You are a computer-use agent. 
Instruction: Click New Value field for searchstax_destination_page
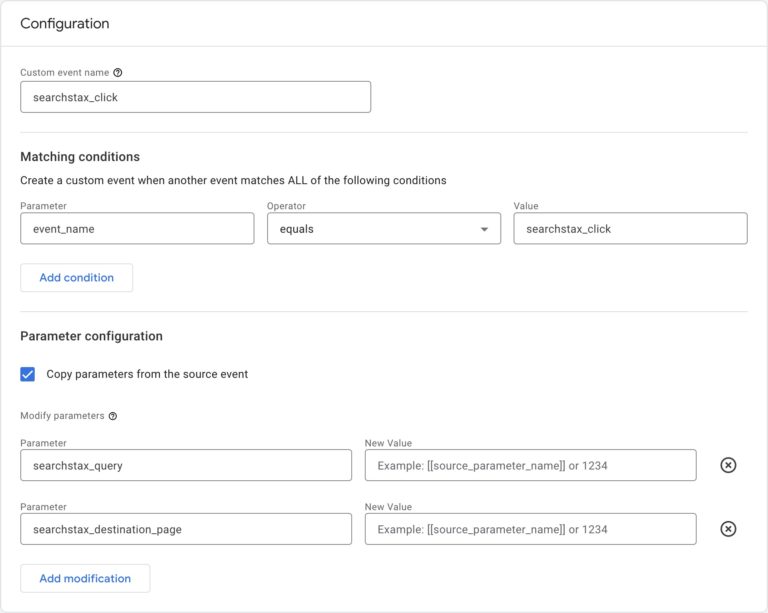coord(530,529)
